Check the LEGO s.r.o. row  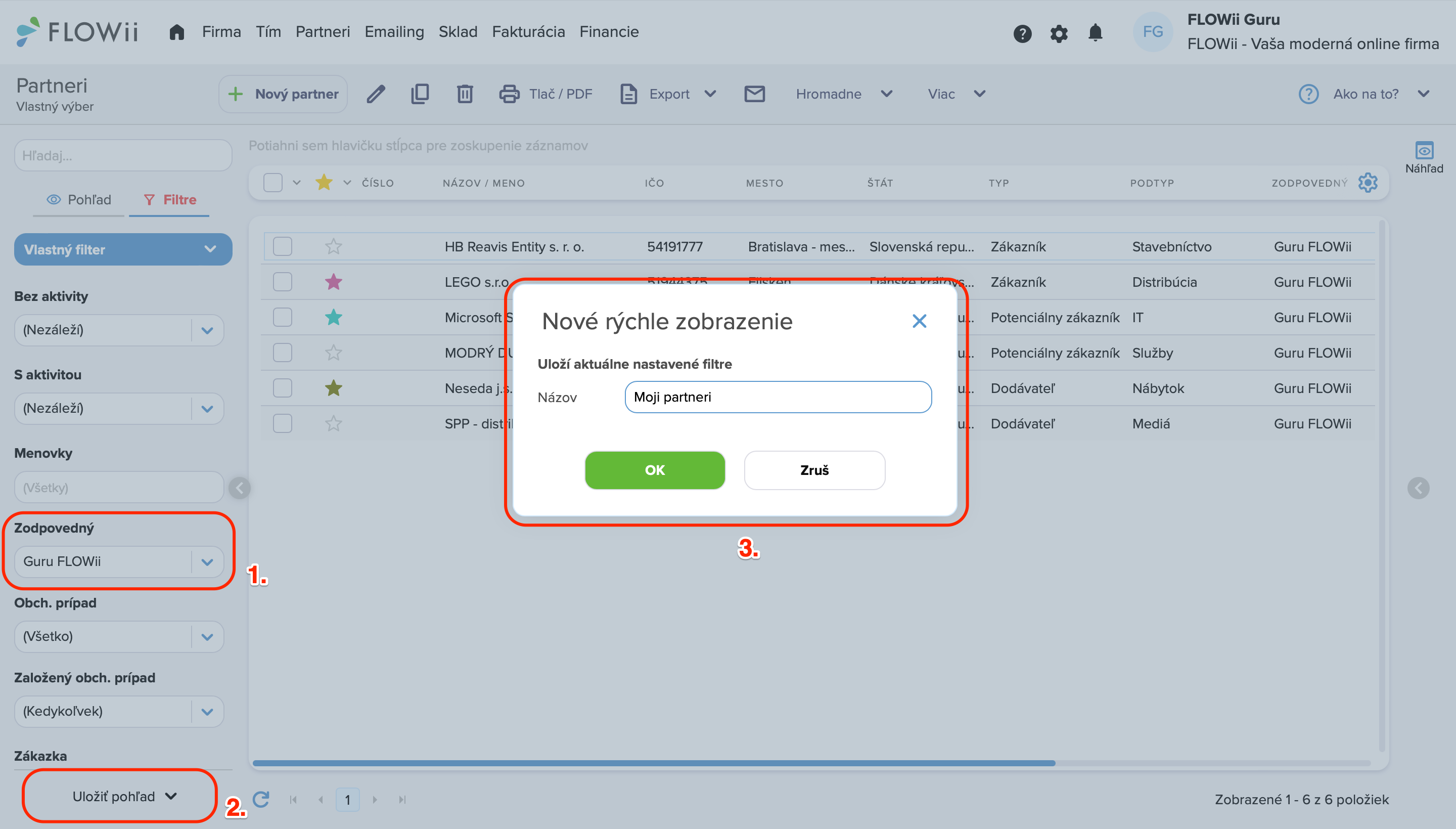click(x=282, y=282)
